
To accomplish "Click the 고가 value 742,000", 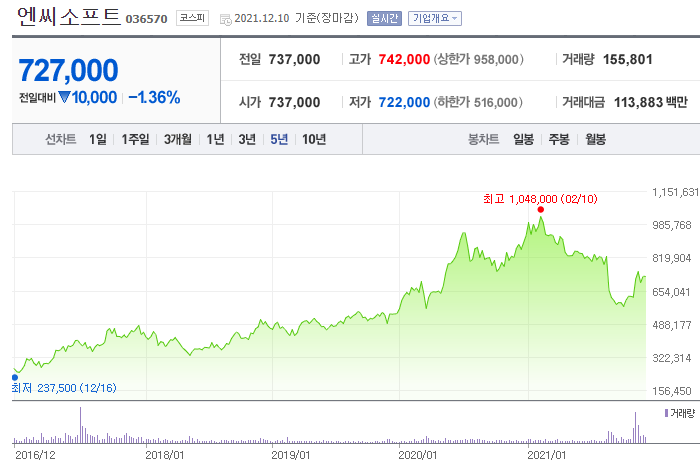I will (x=404, y=59).
